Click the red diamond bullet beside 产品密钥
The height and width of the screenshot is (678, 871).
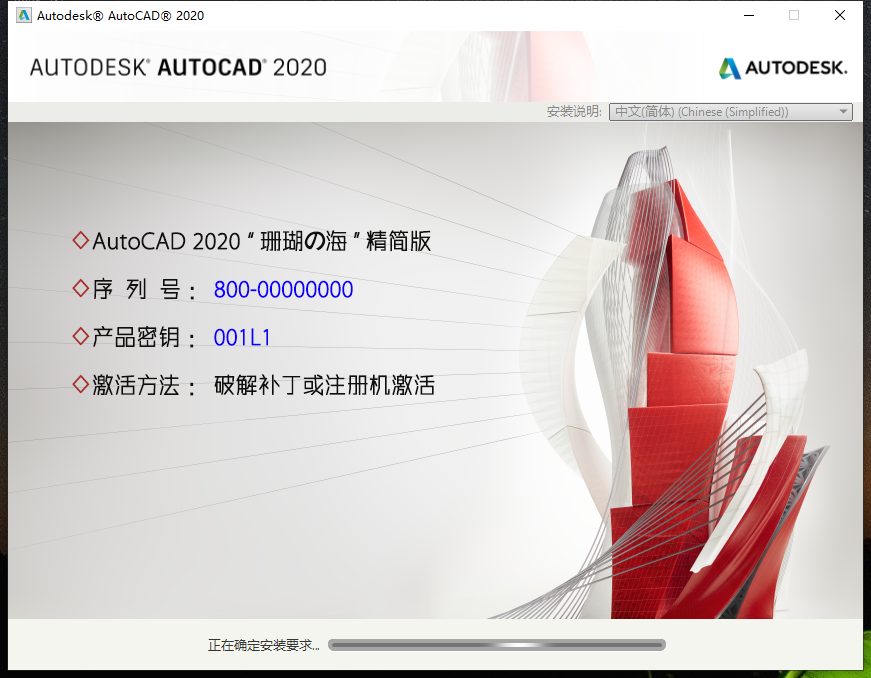pos(81,336)
